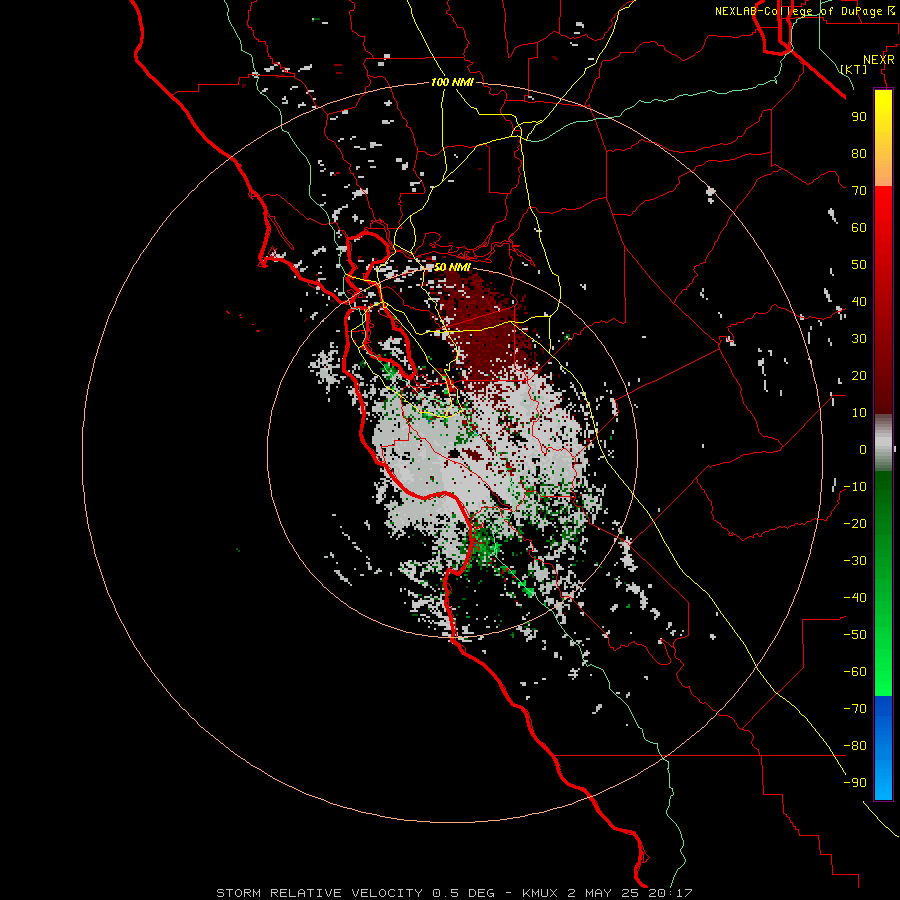Click the -10 scale value

tap(855, 487)
